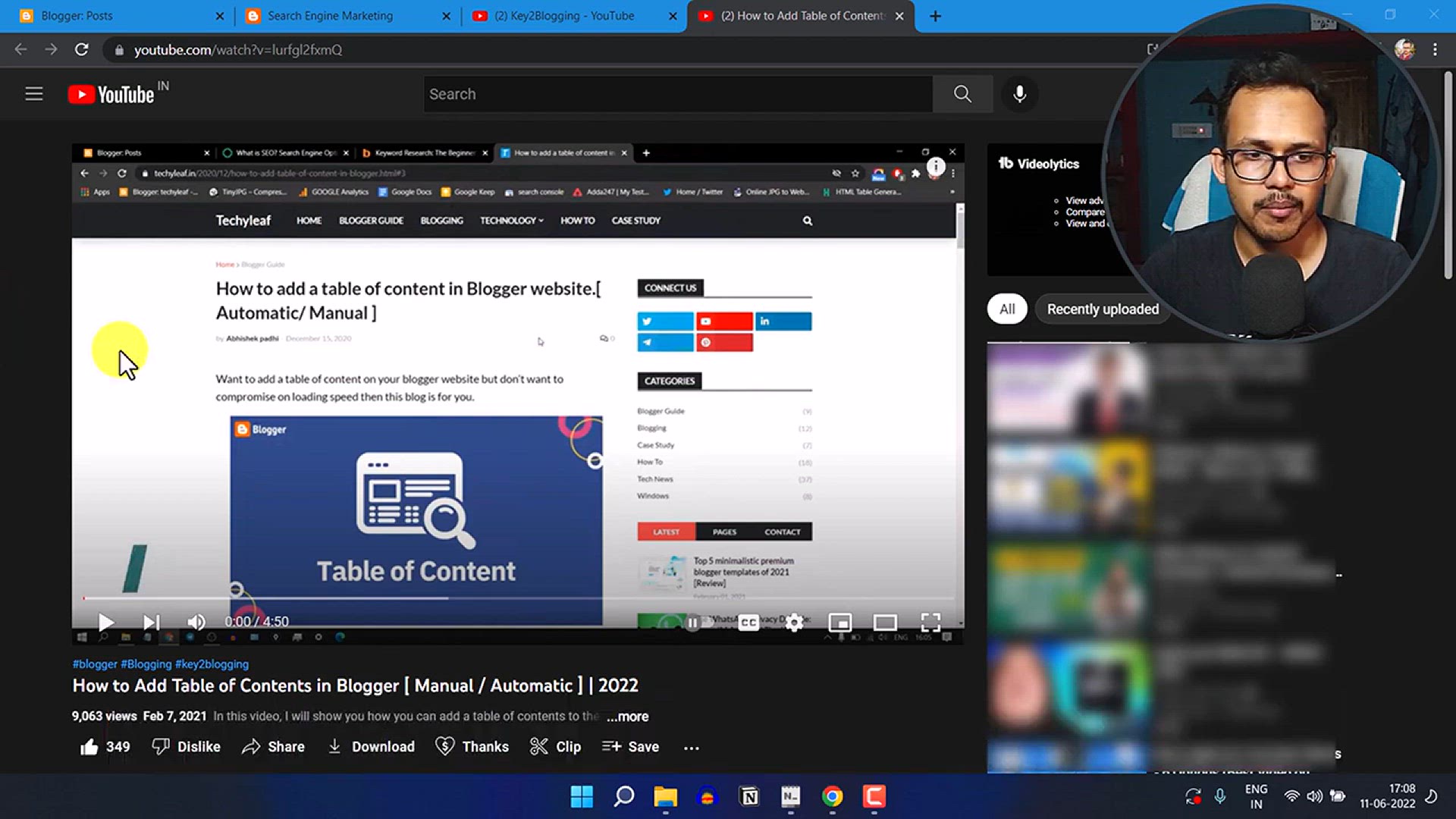1456x819 pixels.
Task: Open Chrome from the taskbar
Action: click(x=833, y=796)
